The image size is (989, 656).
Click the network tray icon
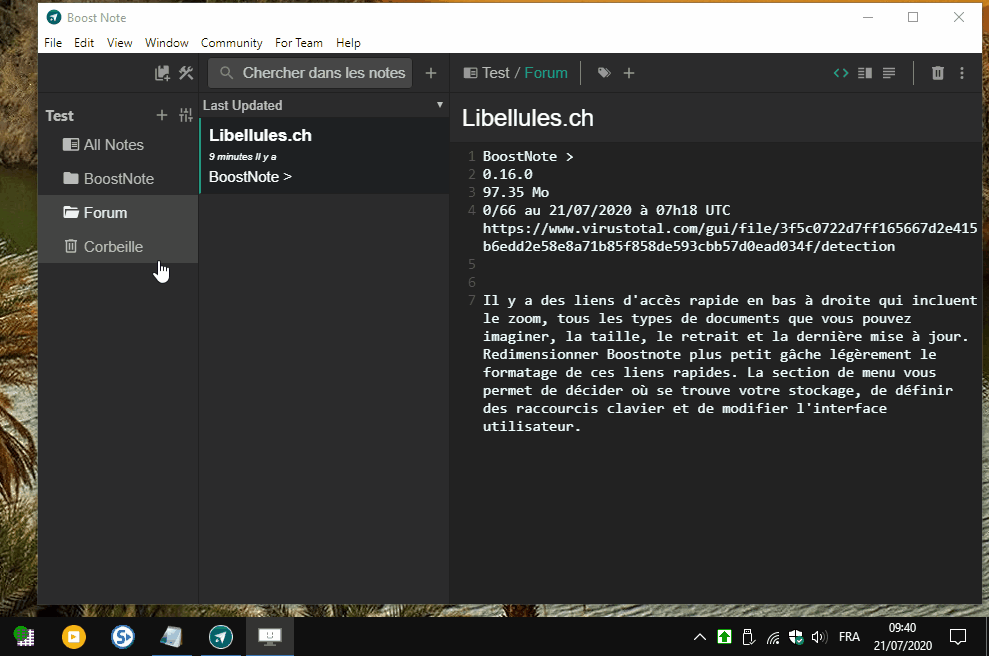pos(773,638)
